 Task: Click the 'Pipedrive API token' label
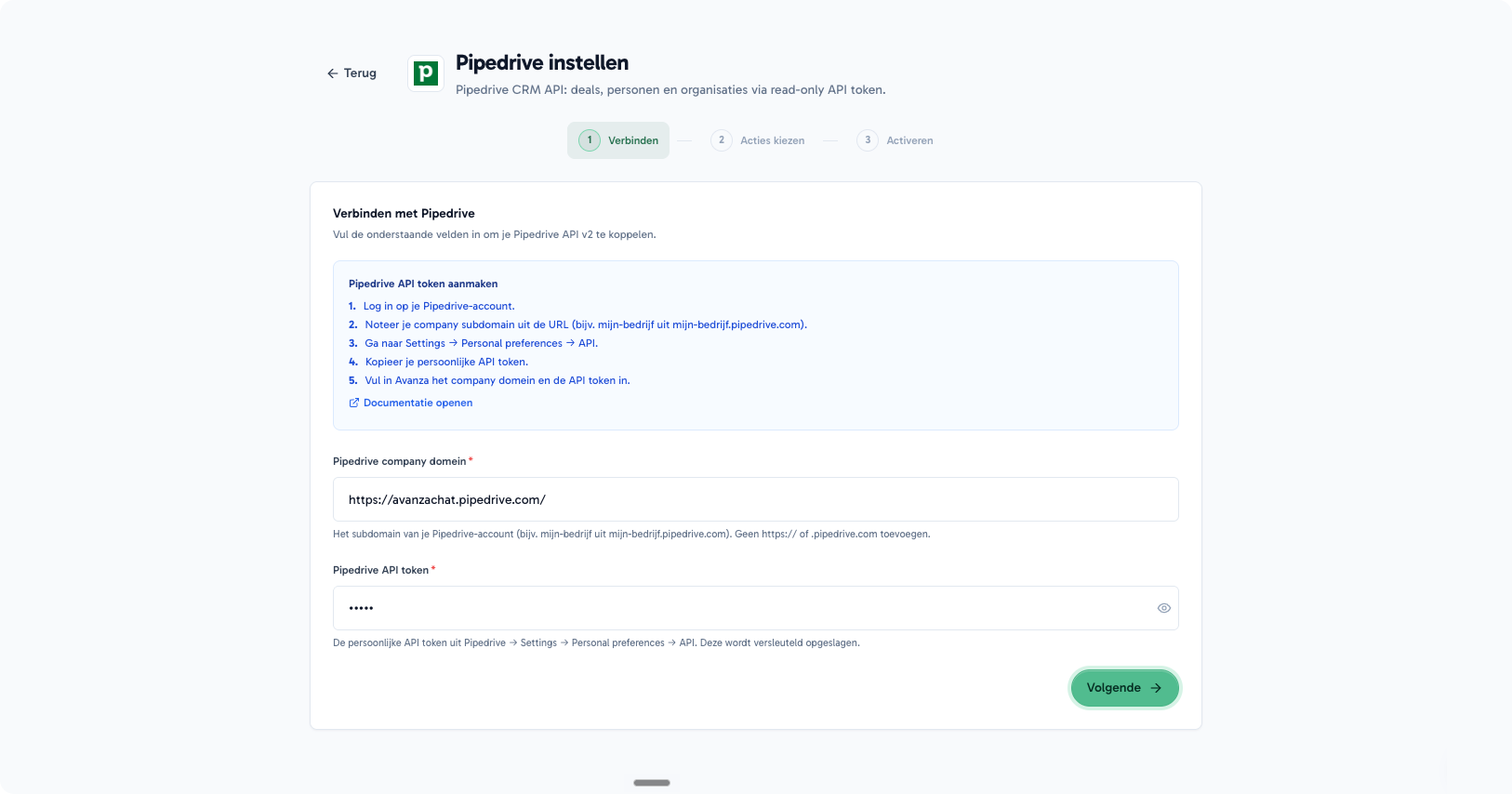point(381,570)
